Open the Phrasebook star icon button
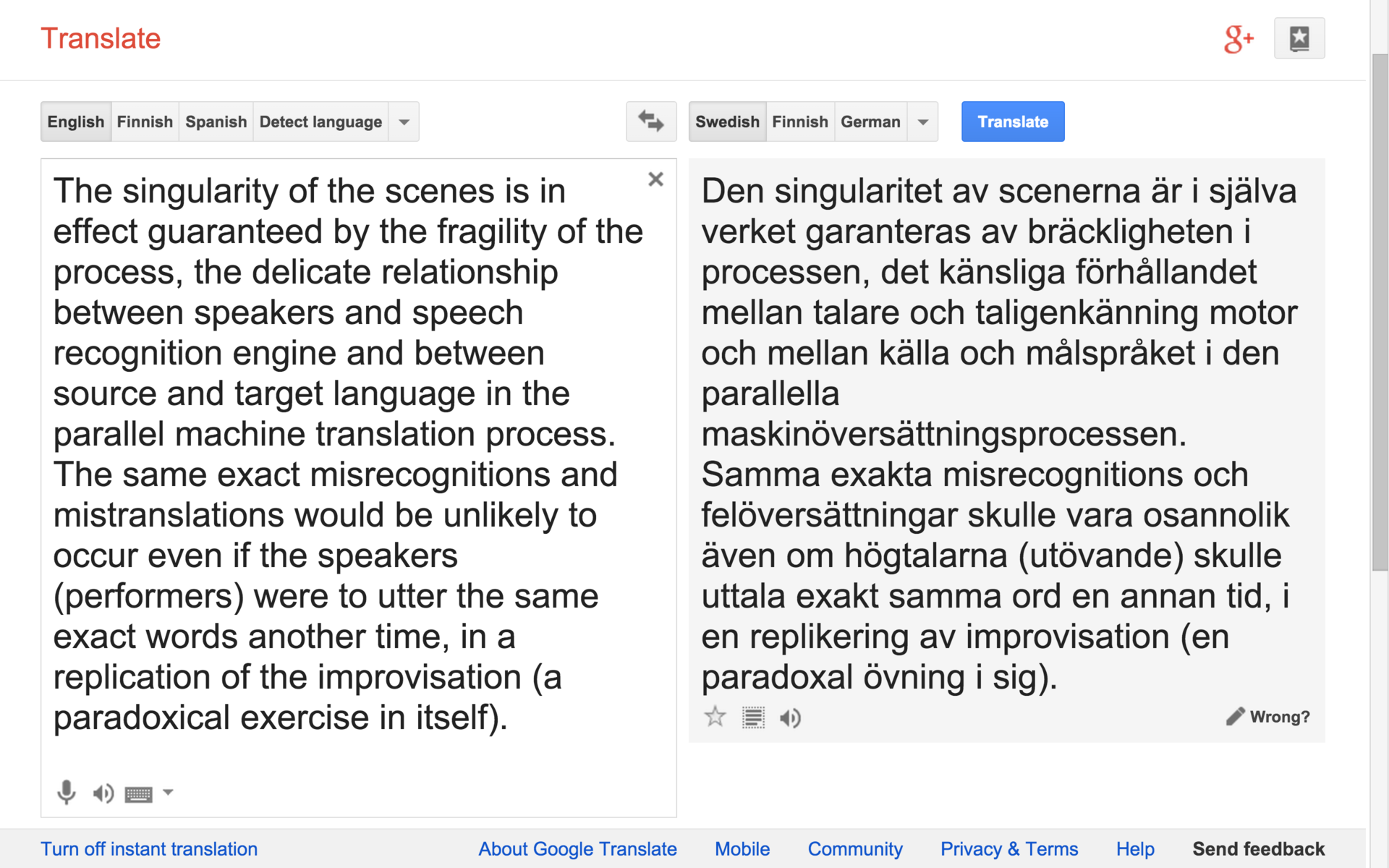The image size is (1389, 868). (1299, 38)
